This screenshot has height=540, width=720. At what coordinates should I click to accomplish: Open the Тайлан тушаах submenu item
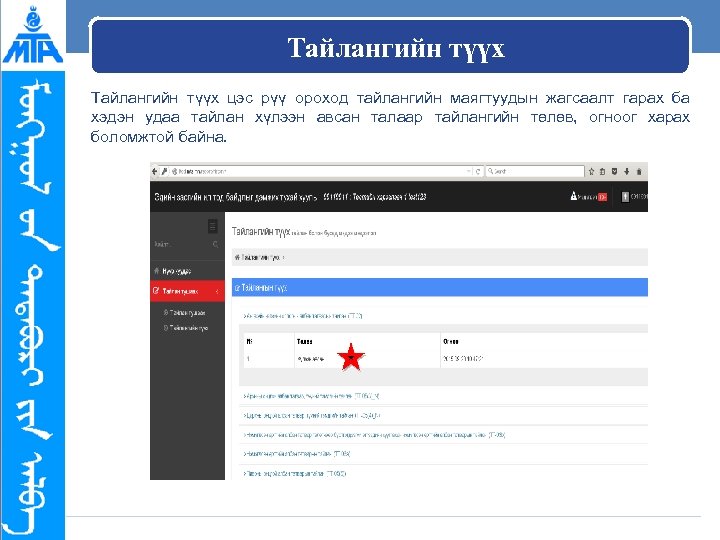tap(185, 312)
